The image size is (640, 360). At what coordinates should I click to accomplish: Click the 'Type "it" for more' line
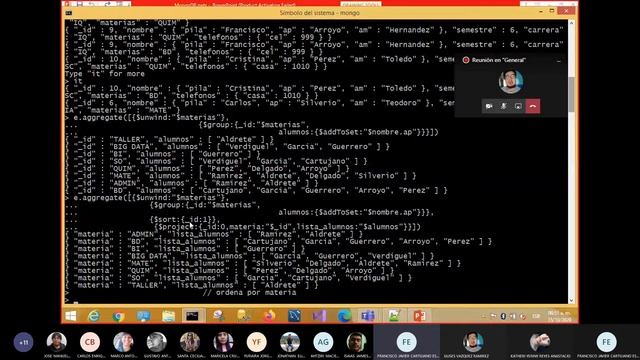105,74
